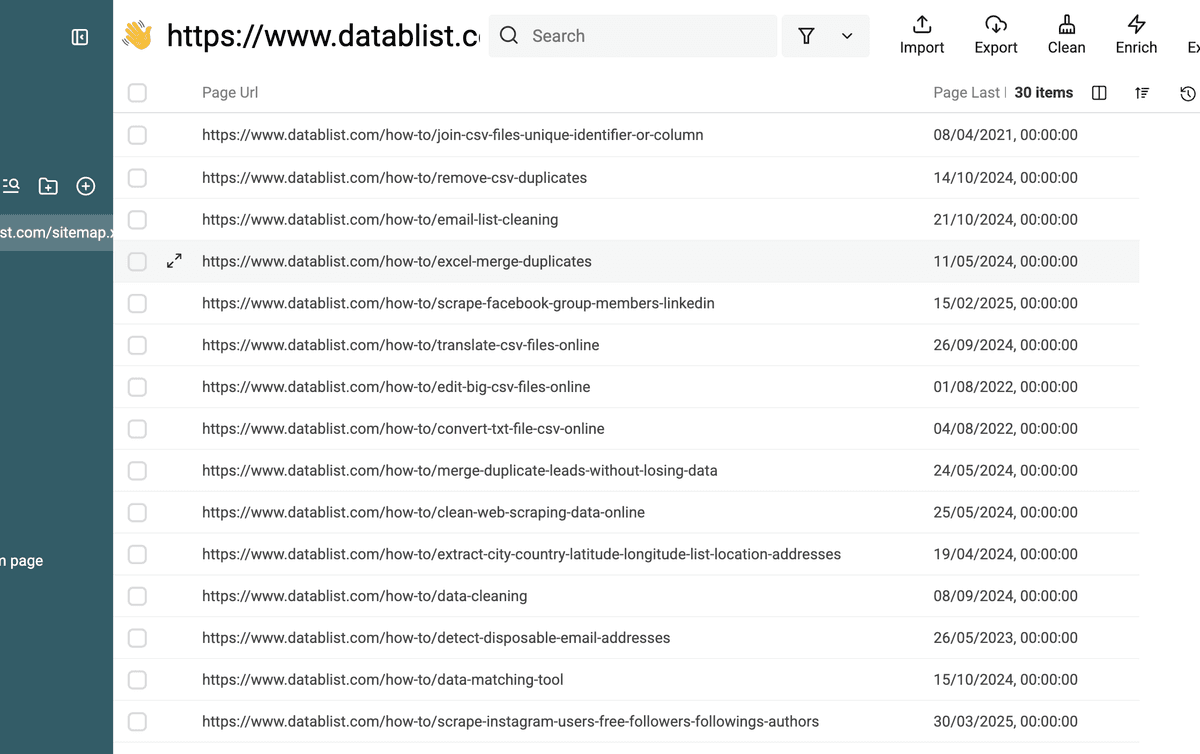The height and width of the screenshot is (754, 1200).
Task: Click the scrape-facebook-group-members-linkedin URL cell
Action: (458, 304)
